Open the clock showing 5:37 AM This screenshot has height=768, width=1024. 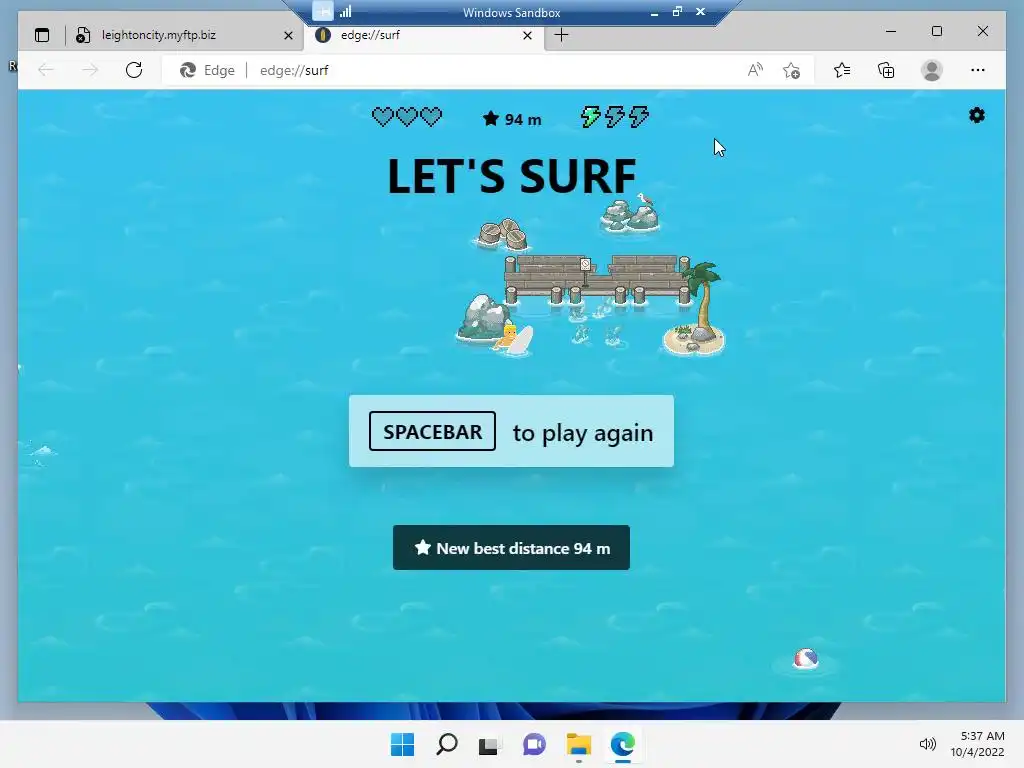point(977,744)
